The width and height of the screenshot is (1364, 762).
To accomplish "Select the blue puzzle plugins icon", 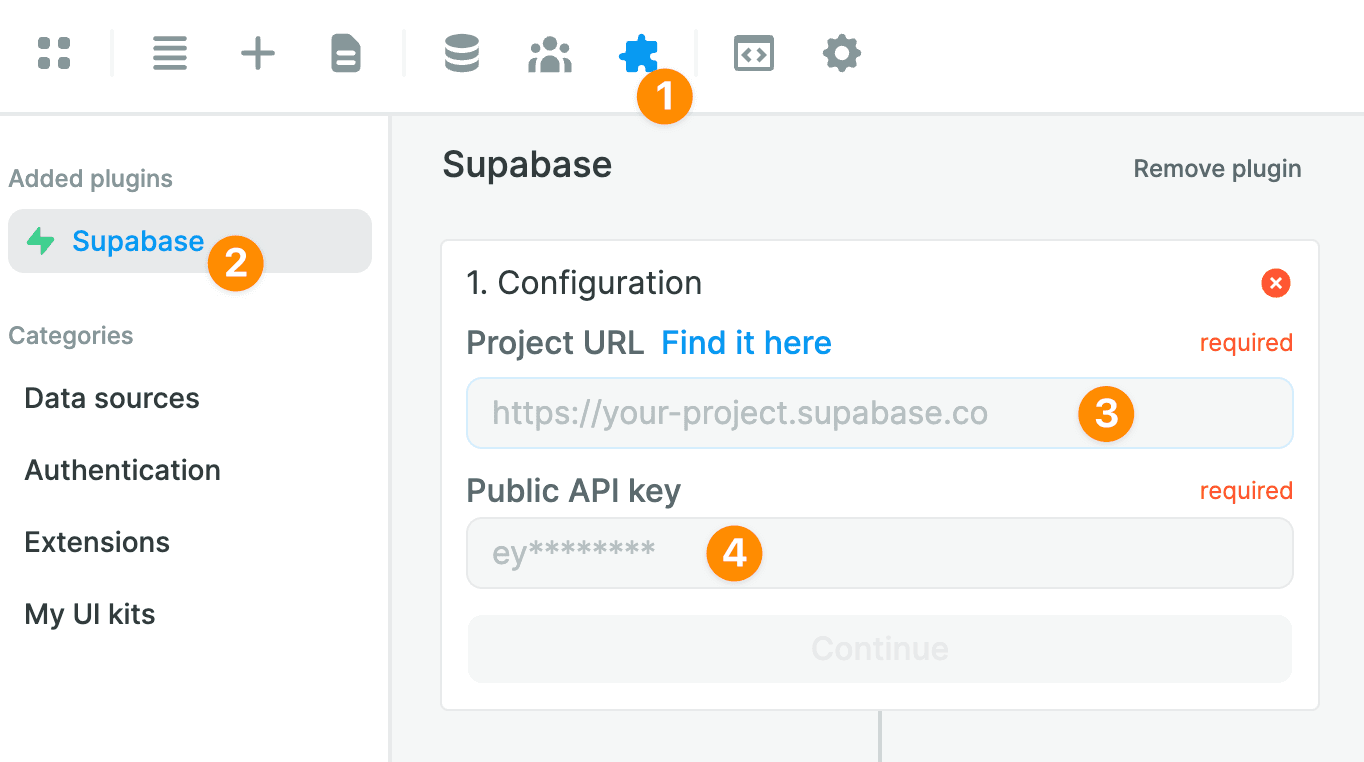I will pyautogui.click(x=639, y=54).
